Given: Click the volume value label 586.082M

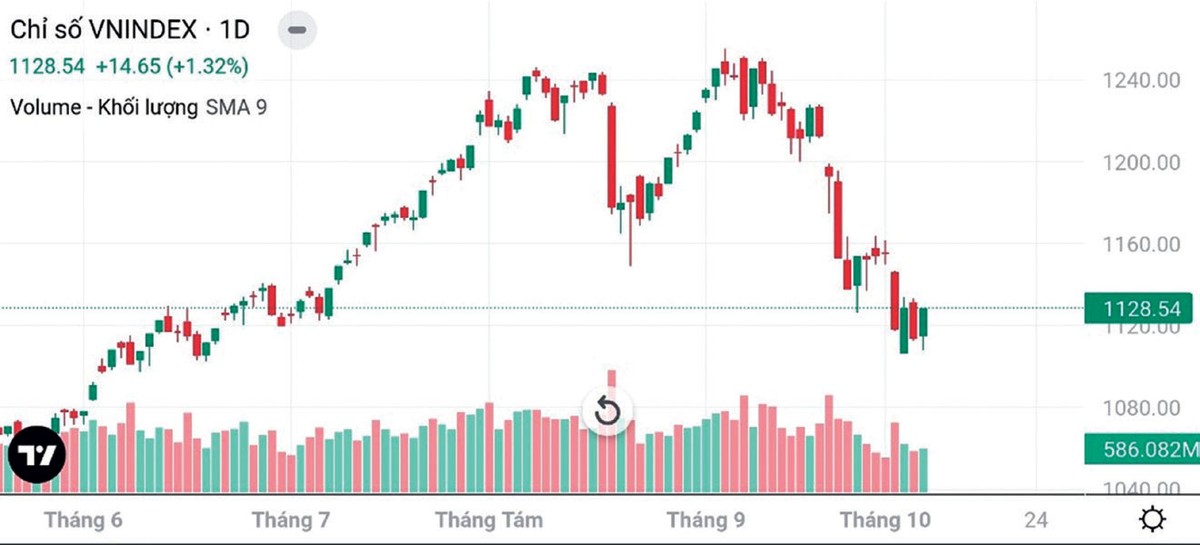Looking at the screenshot, I should [1142, 450].
